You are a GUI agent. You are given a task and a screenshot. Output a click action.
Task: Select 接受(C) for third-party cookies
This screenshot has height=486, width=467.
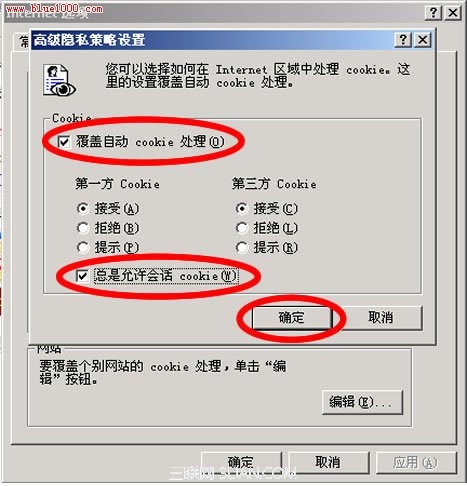coord(242,209)
